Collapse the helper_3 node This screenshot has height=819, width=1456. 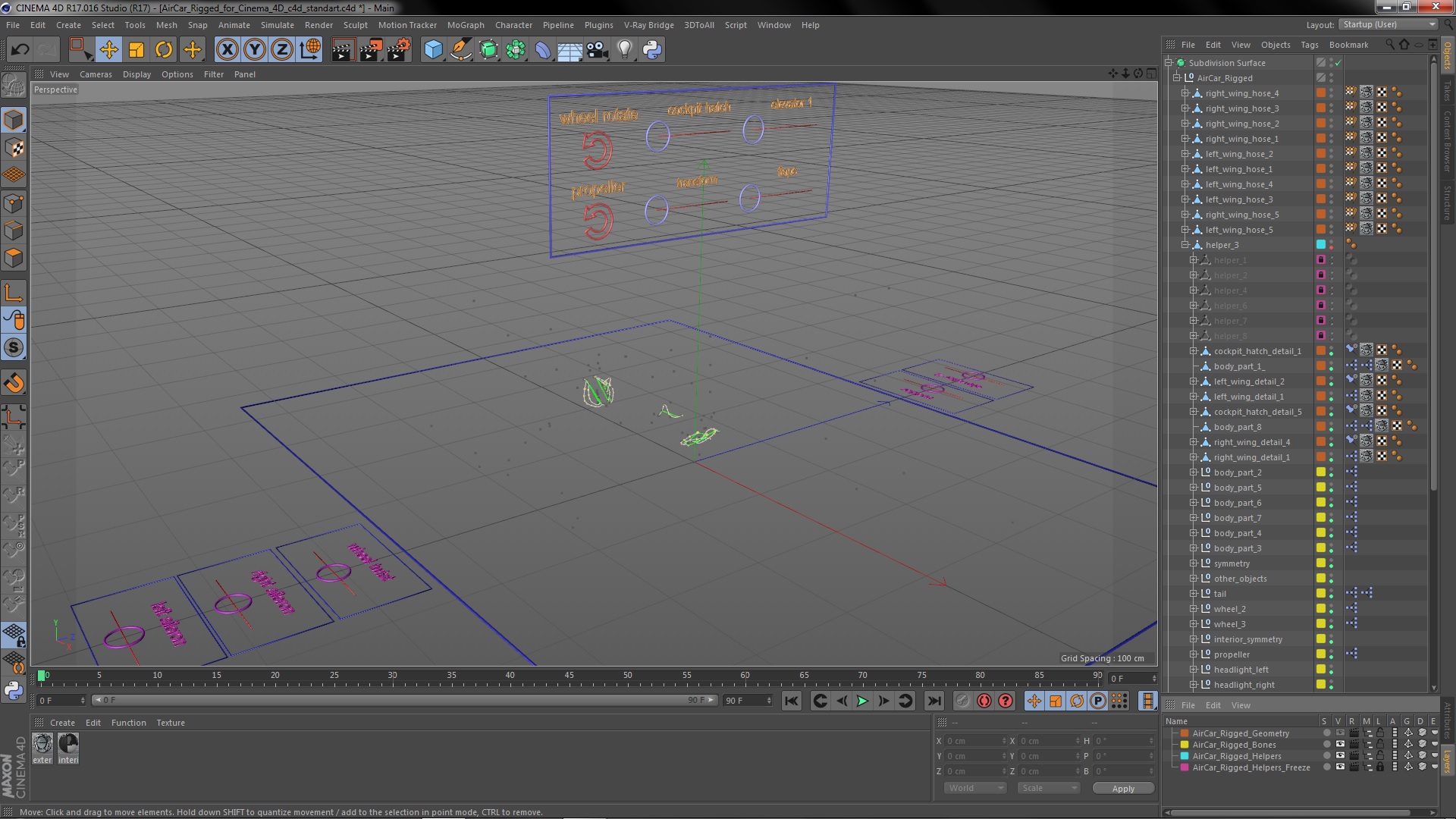1185,245
